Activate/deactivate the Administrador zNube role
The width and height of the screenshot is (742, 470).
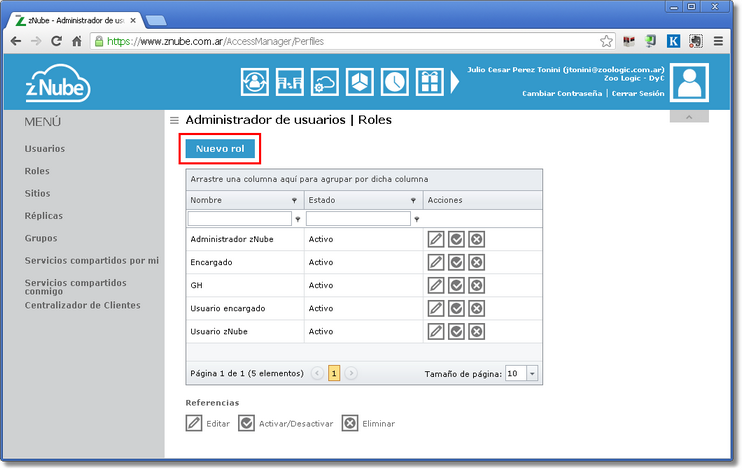click(456, 239)
